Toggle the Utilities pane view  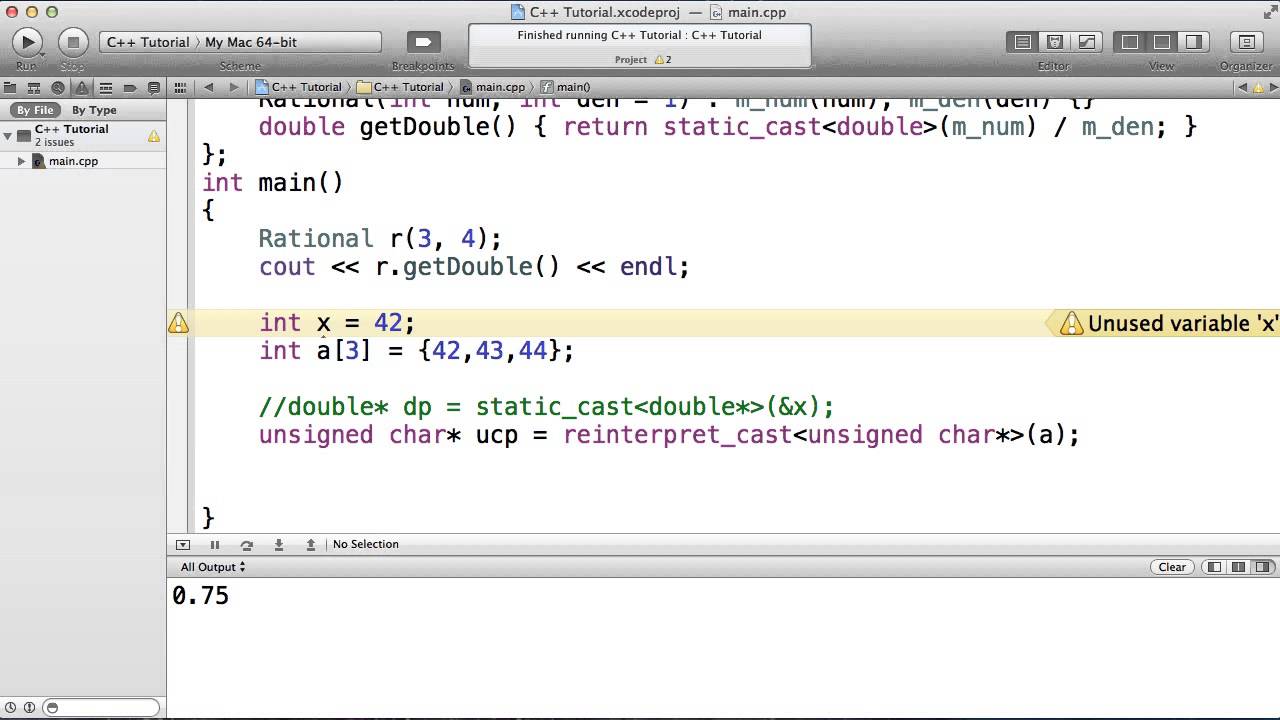tap(1194, 42)
